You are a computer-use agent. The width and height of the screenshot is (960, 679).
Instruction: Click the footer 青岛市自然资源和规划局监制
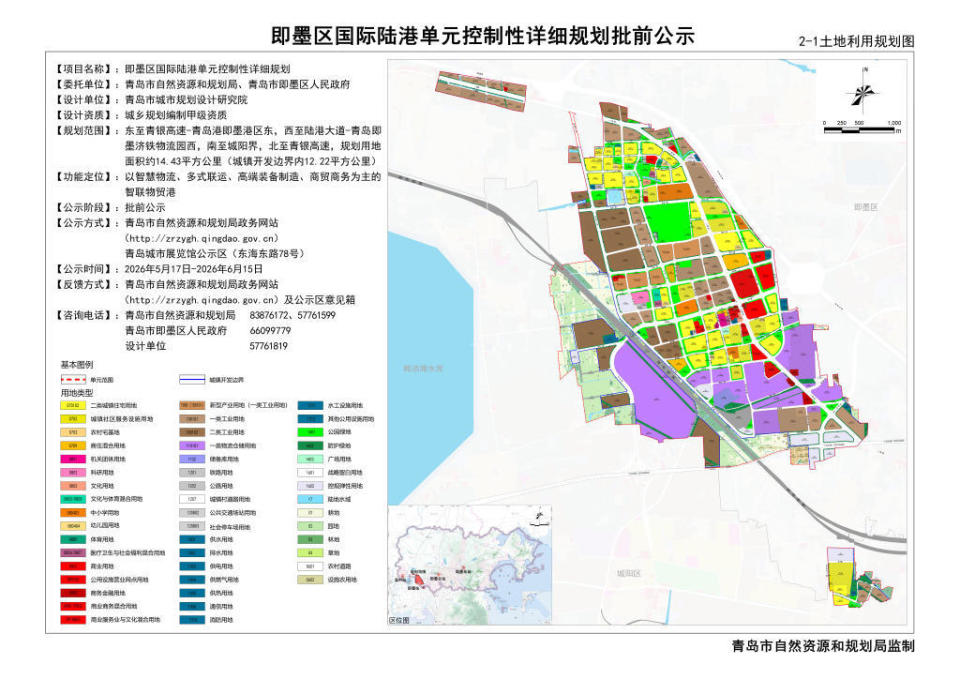pyautogui.click(x=823, y=645)
